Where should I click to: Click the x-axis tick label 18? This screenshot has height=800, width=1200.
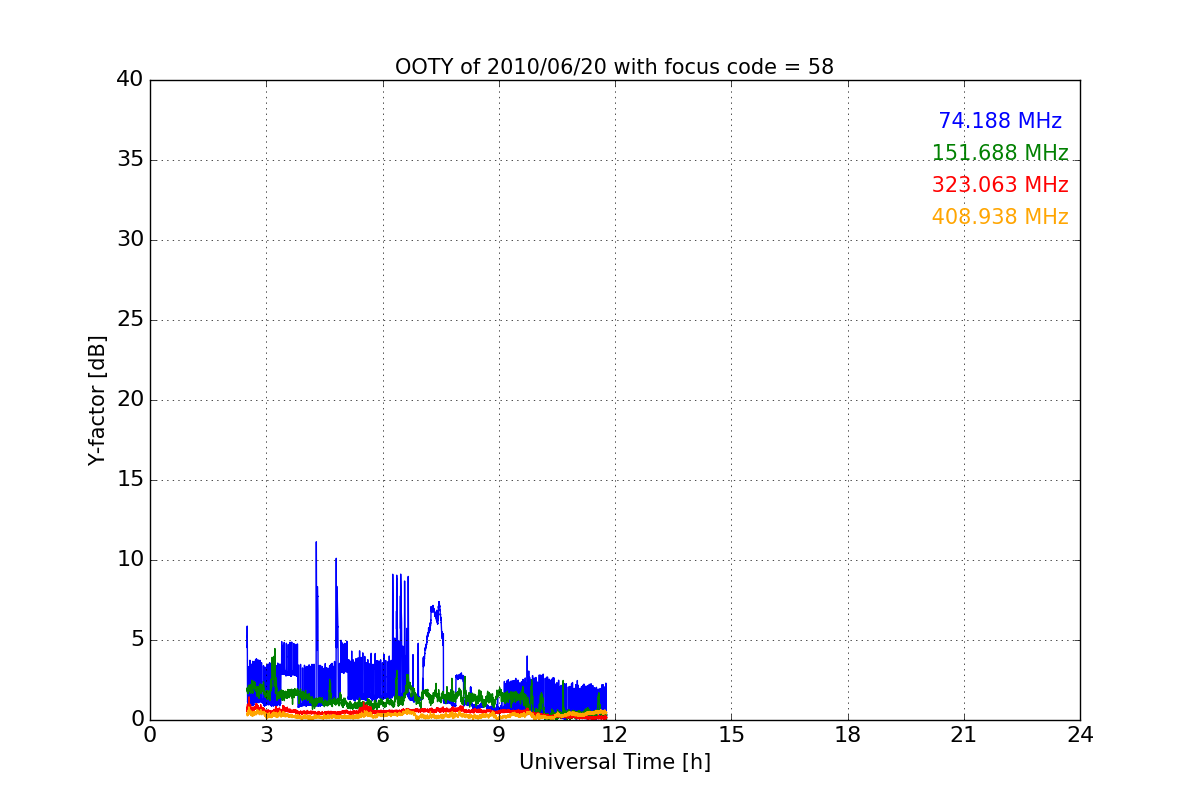[848, 735]
